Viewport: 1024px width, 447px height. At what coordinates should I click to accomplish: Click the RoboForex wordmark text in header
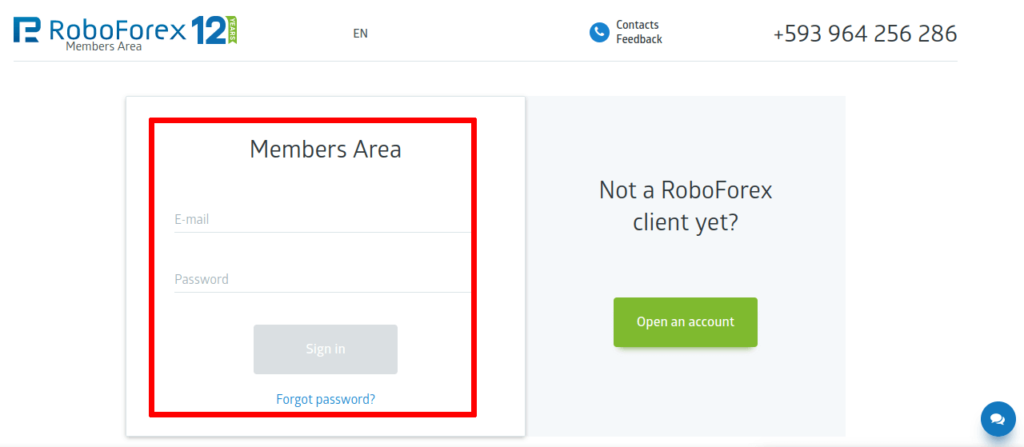[x=118, y=30]
